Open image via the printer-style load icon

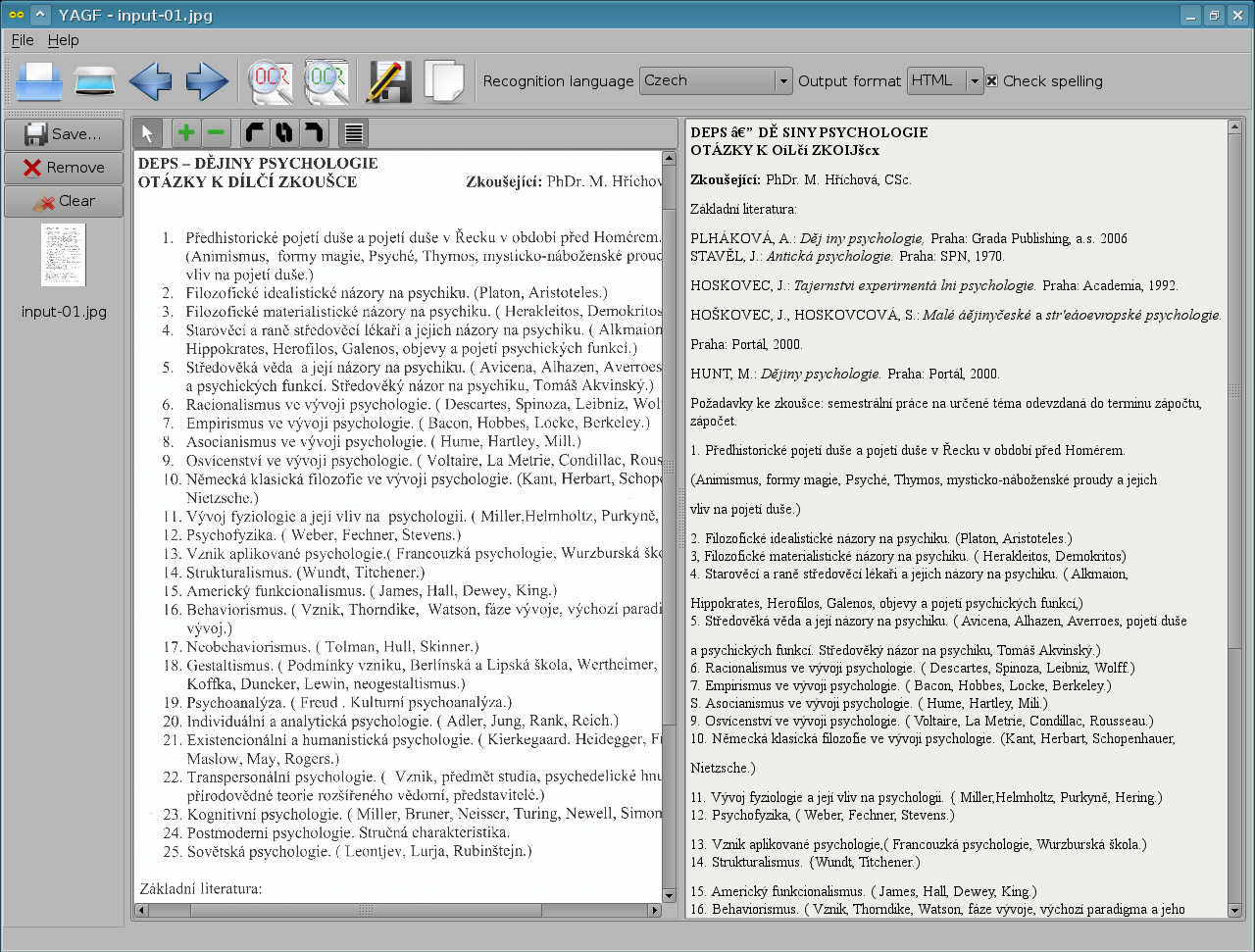[x=39, y=81]
